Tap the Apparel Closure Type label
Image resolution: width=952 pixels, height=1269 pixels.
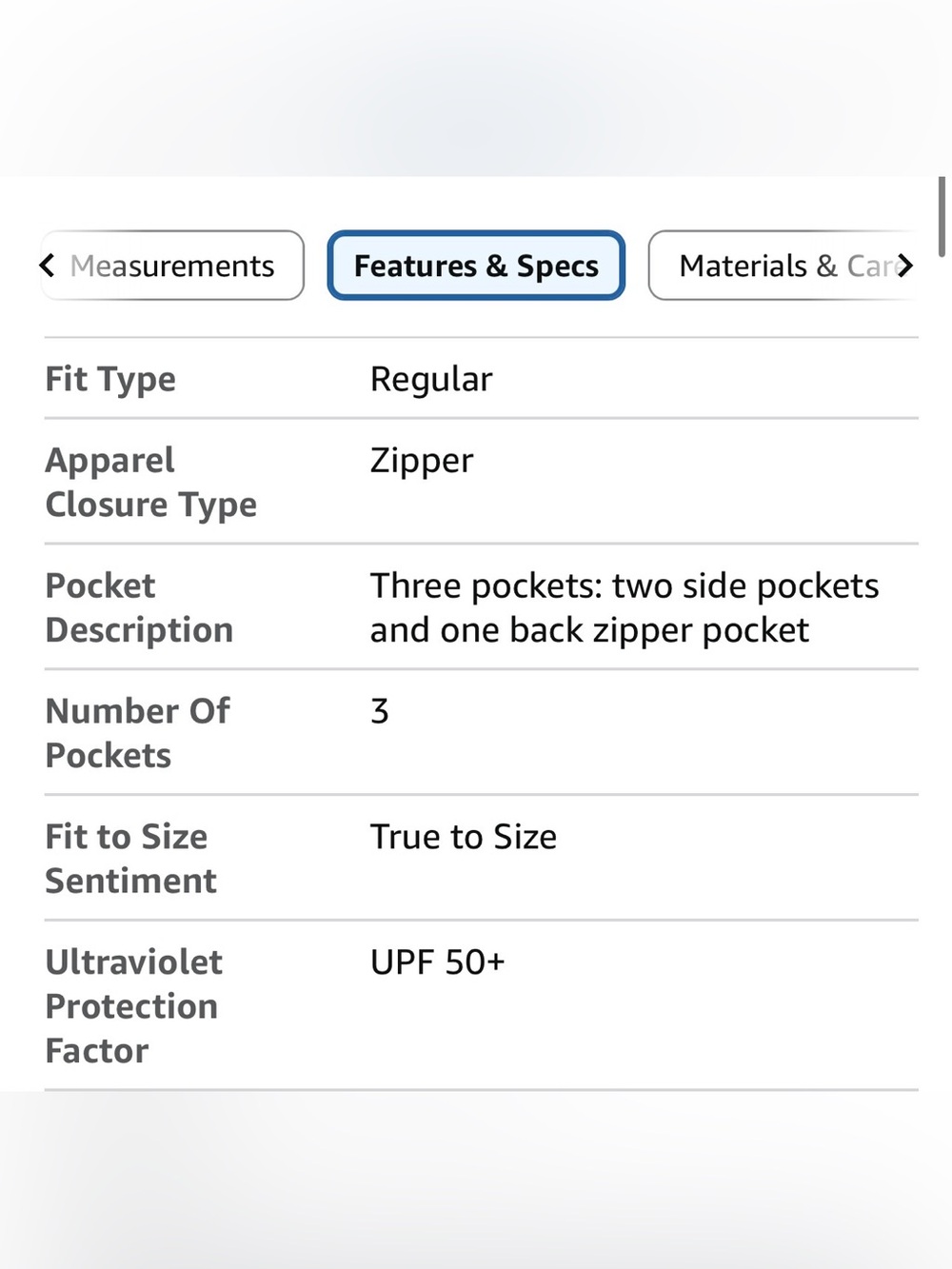tap(151, 482)
